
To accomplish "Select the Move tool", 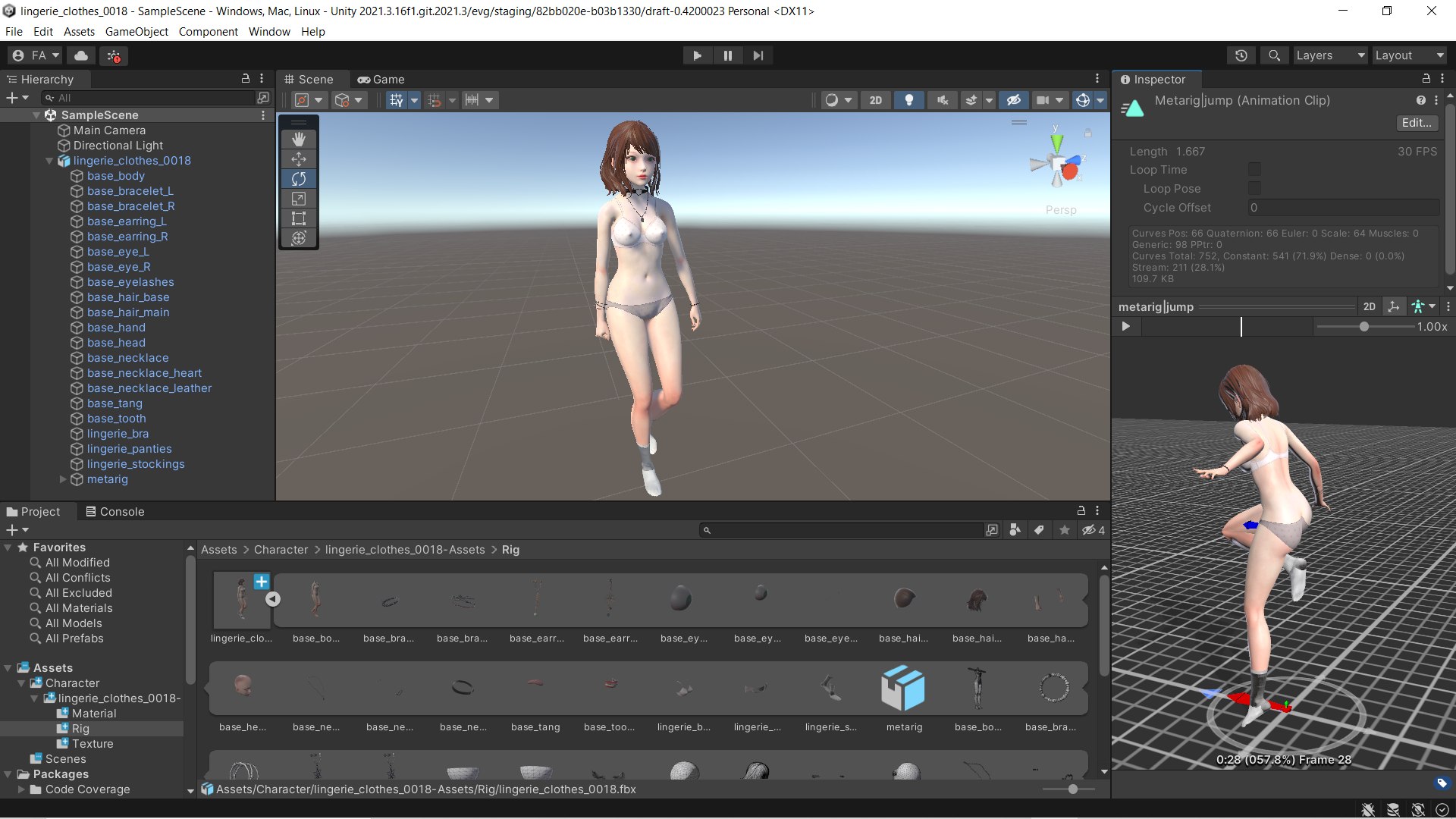I will 299,159.
